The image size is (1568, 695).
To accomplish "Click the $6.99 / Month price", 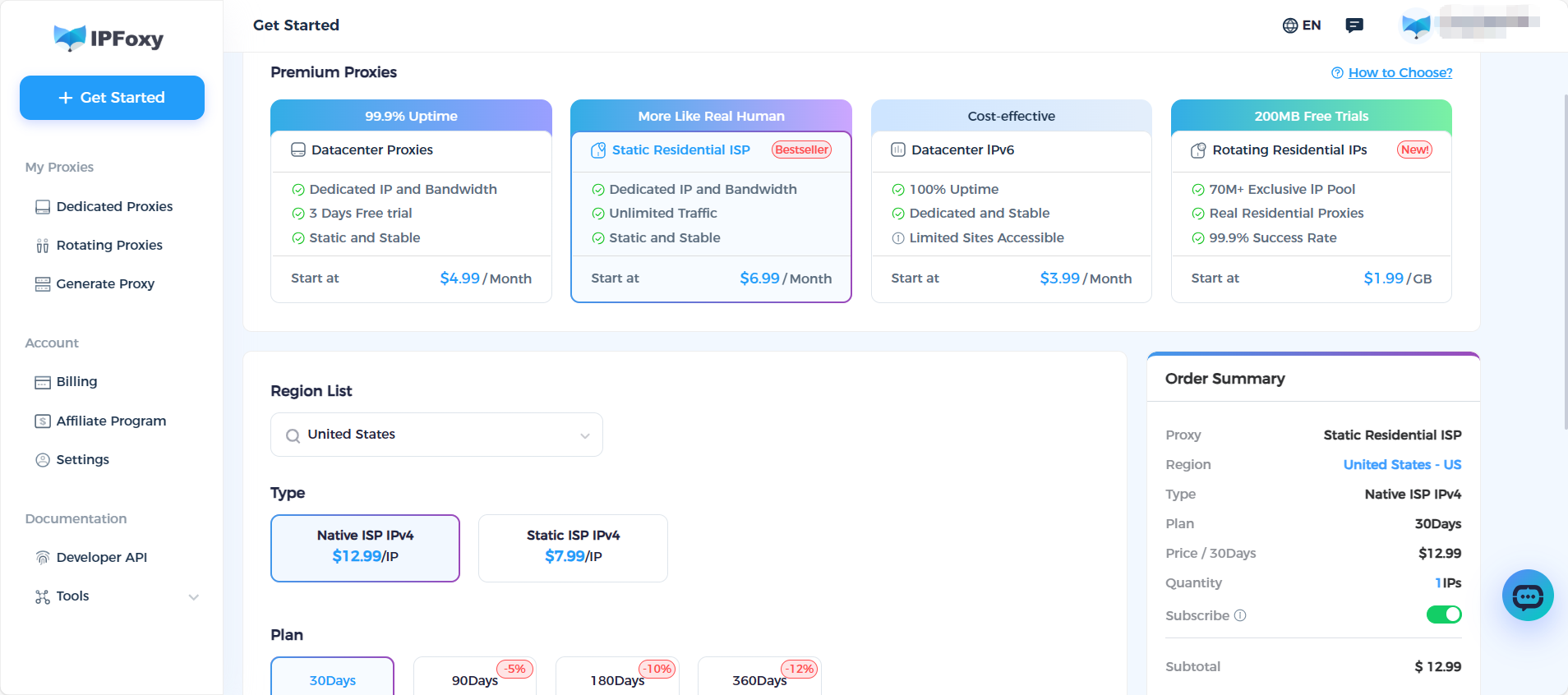I will (786, 278).
